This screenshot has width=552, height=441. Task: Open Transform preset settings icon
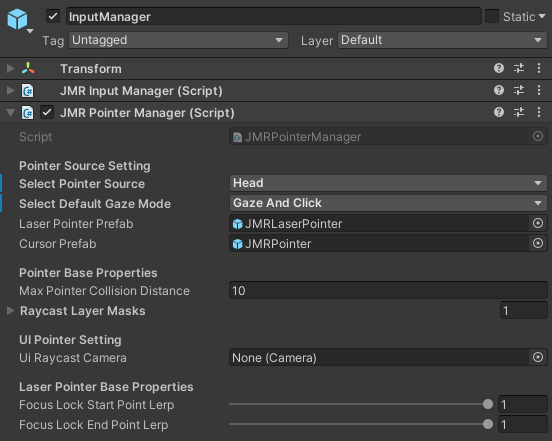click(519, 68)
